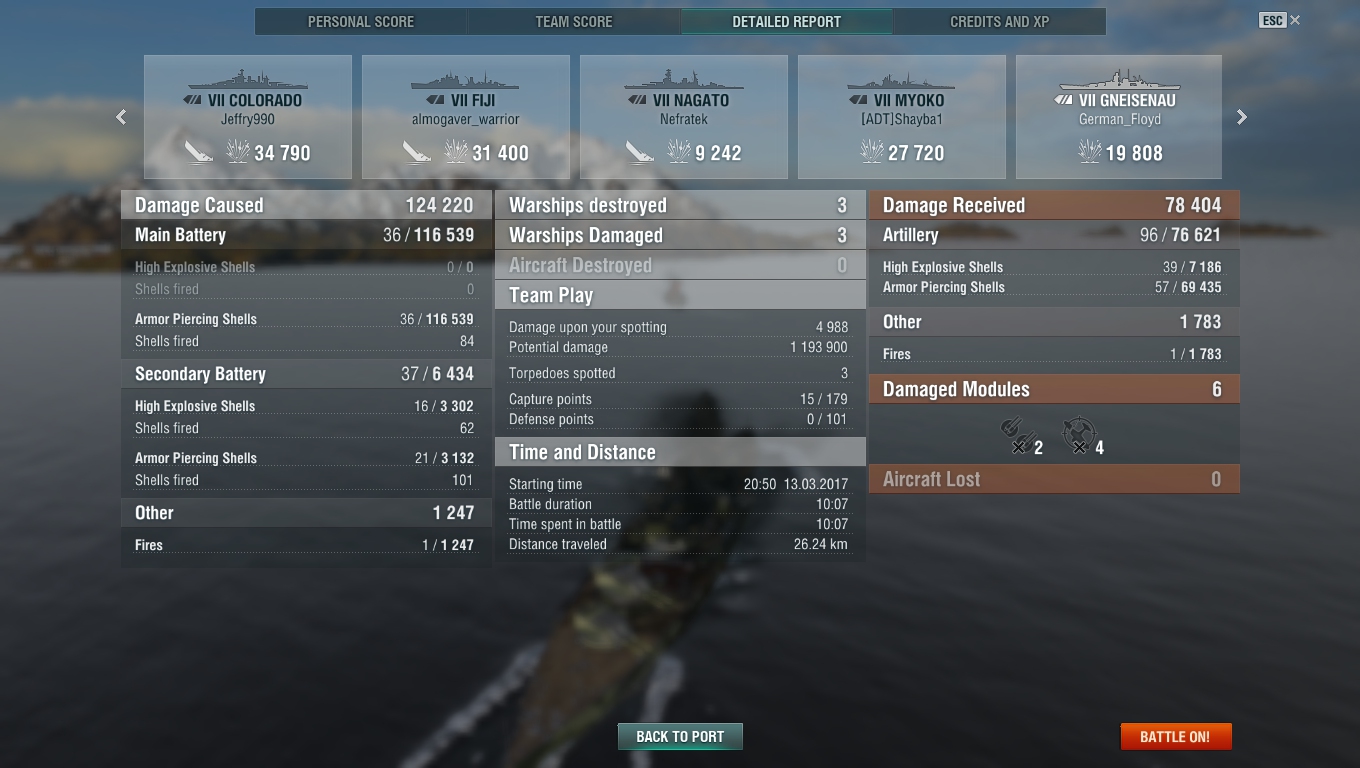This screenshot has width=1360, height=768.
Task: Open the Credits and XP tab
Action: (x=1000, y=21)
